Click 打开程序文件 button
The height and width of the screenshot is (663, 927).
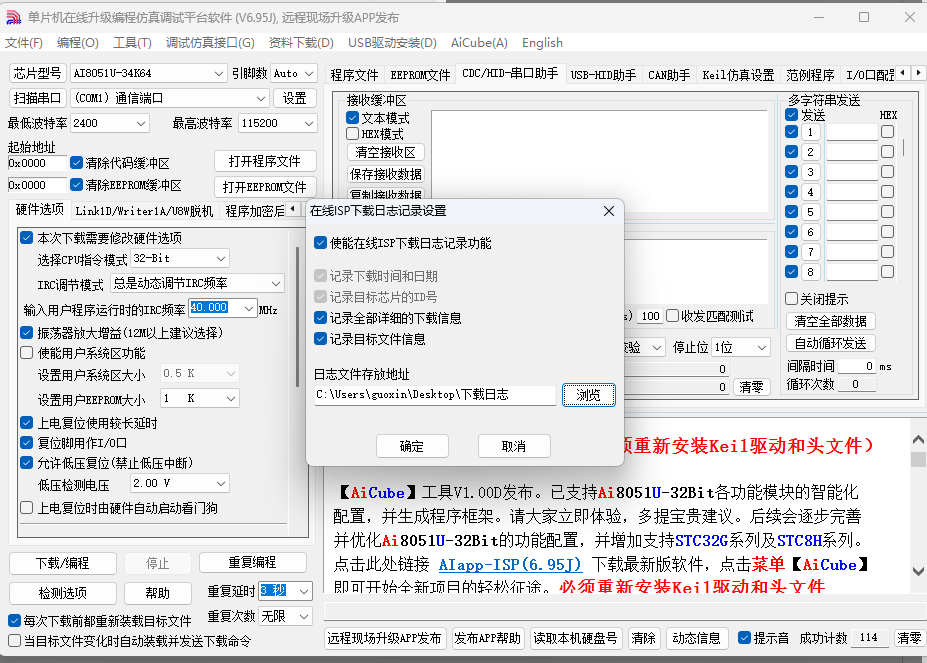(x=264, y=161)
